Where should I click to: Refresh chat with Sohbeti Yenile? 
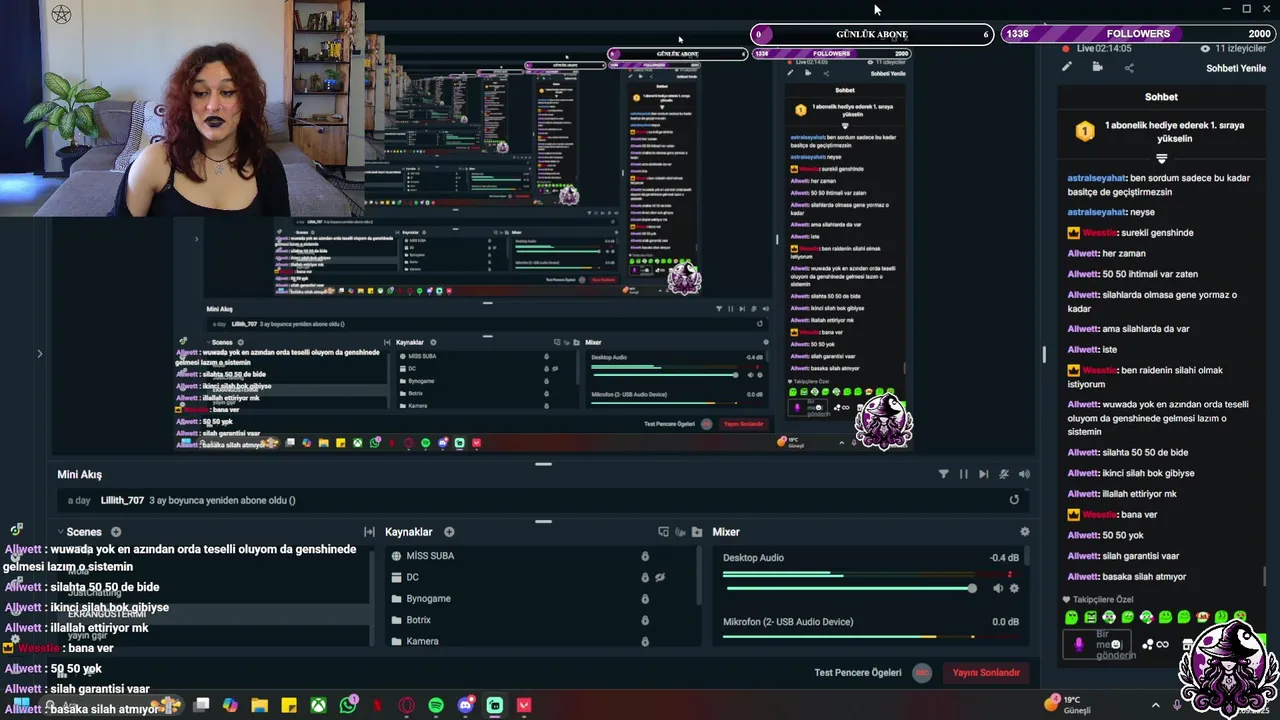[x=1236, y=68]
